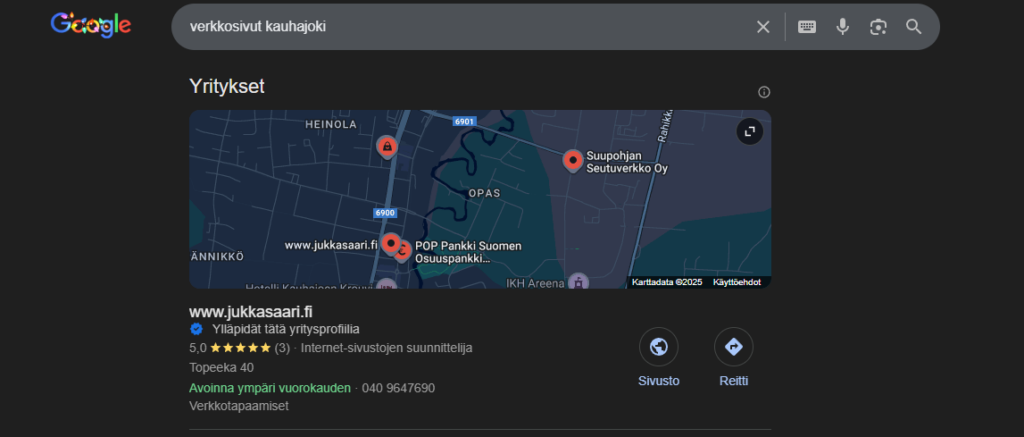Image resolution: width=1024 pixels, height=437 pixels.
Task: Click the IKH Areena map marker
Action: coord(578,282)
